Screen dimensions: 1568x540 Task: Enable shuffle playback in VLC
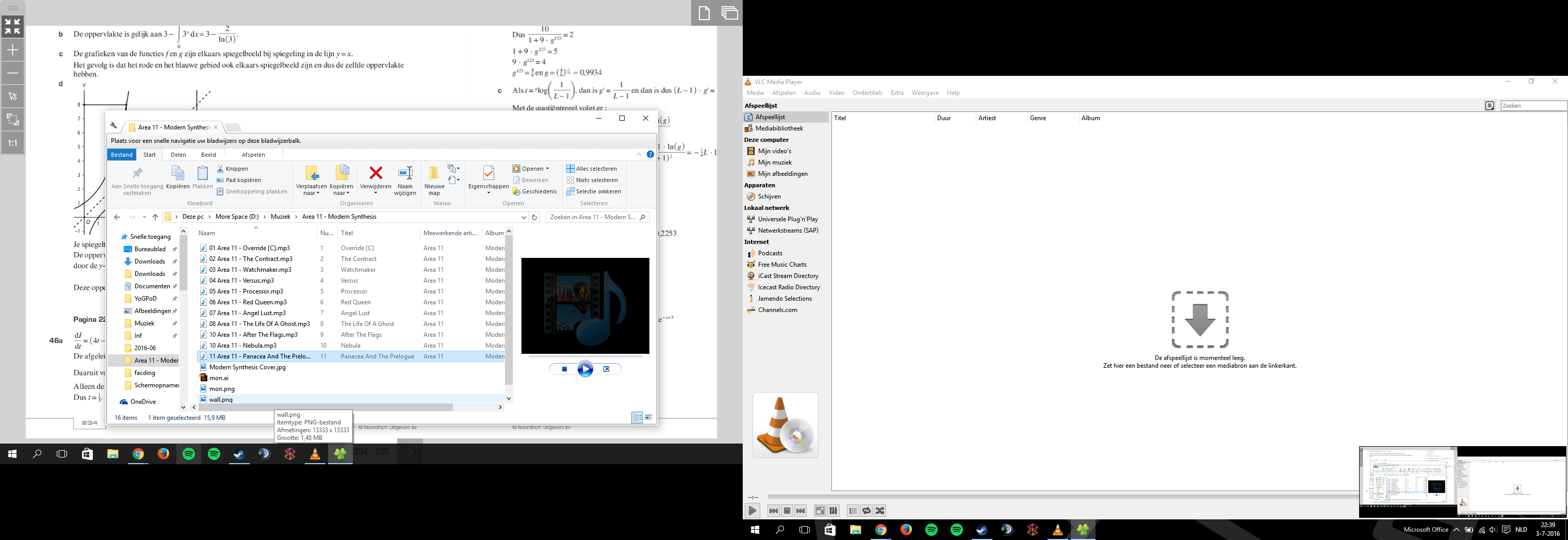click(879, 511)
